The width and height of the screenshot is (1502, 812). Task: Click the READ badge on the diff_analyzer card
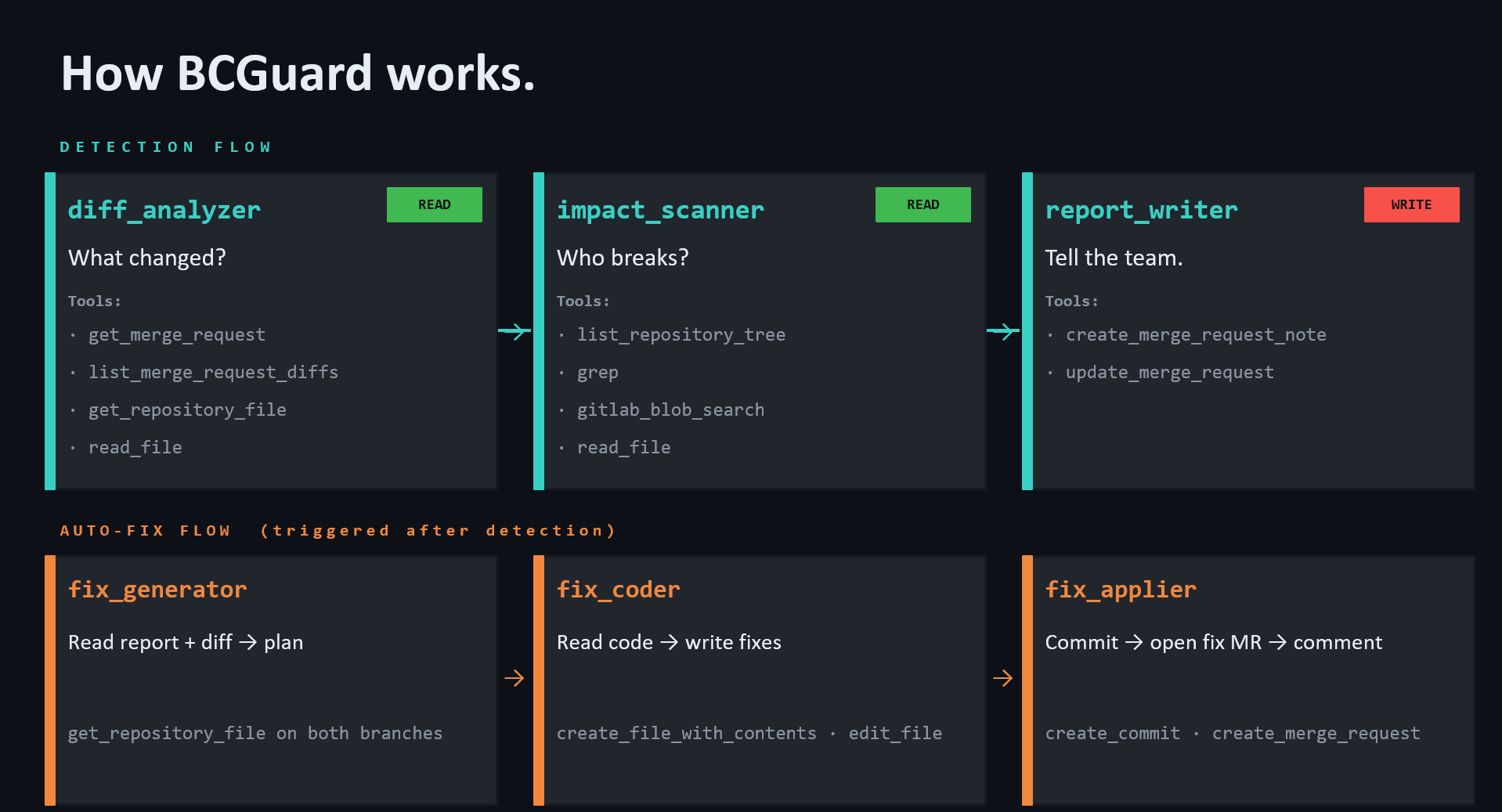435,204
